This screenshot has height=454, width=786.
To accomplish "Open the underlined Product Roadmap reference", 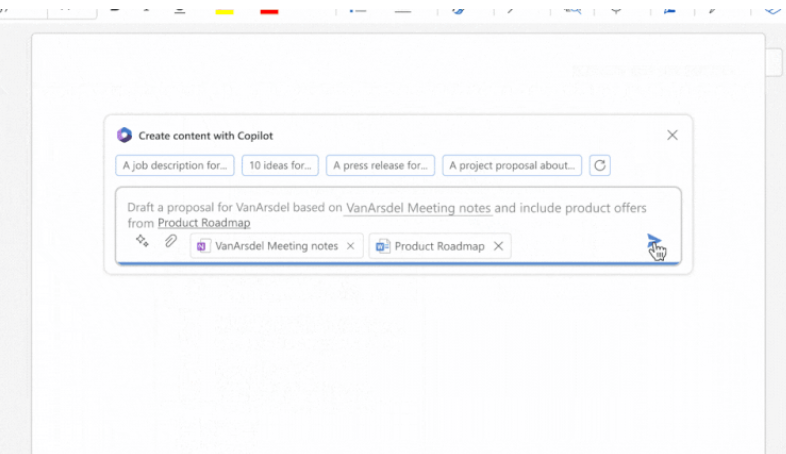I will point(204,223).
